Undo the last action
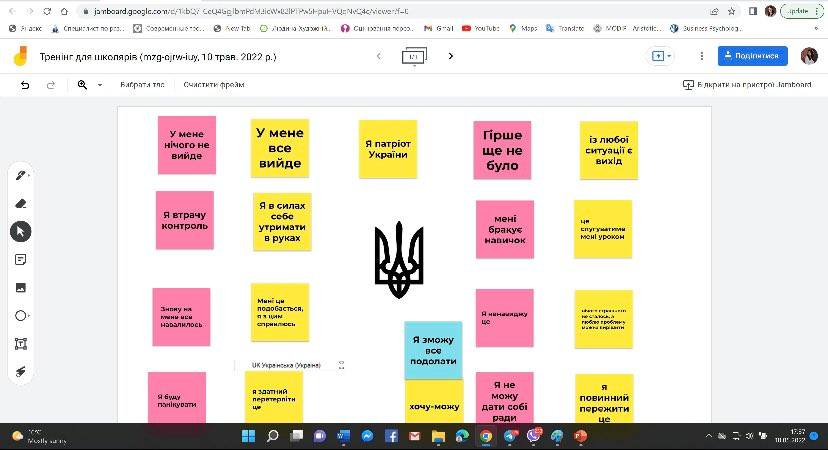The image size is (828, 450). (25, 85)
